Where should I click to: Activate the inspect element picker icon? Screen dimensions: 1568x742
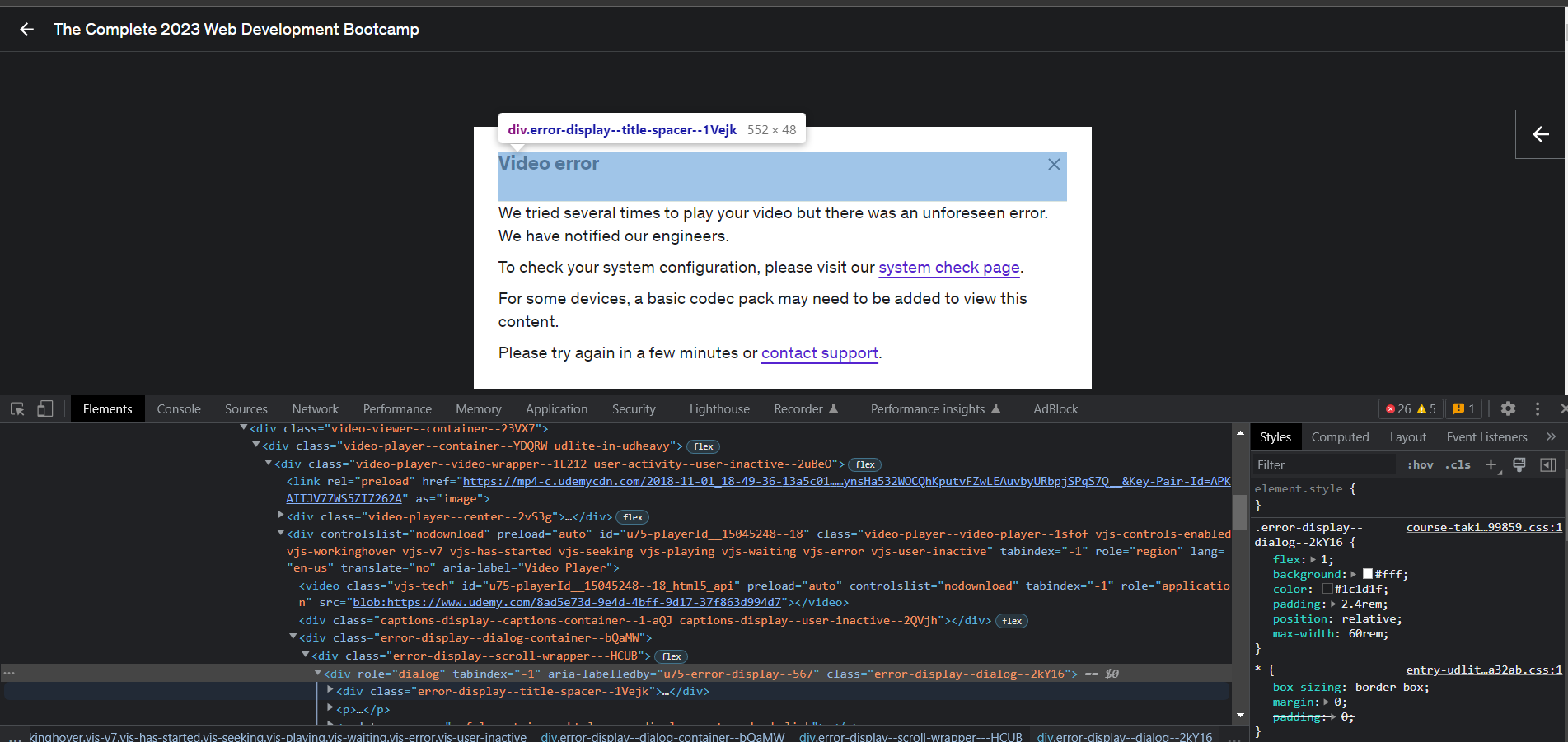coord(17,409)
